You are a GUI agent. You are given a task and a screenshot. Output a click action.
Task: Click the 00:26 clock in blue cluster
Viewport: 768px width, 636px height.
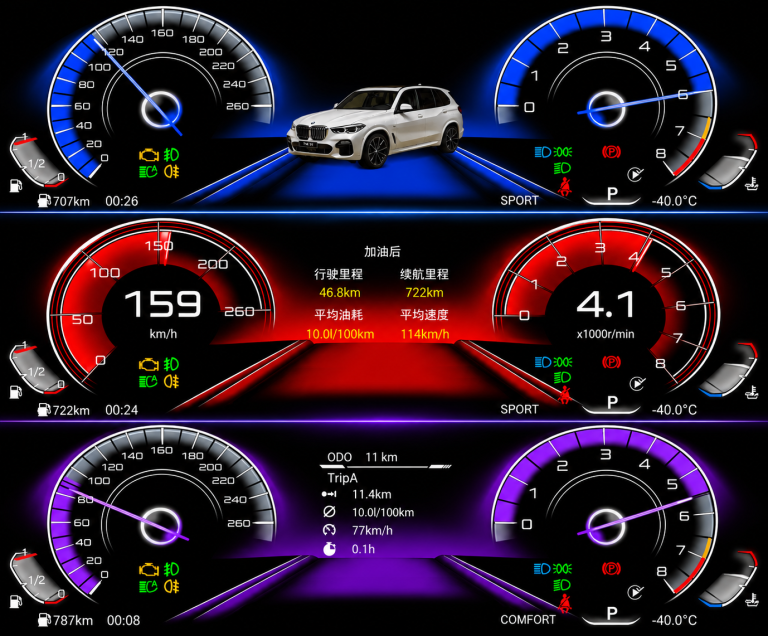[x=121, y=201]
